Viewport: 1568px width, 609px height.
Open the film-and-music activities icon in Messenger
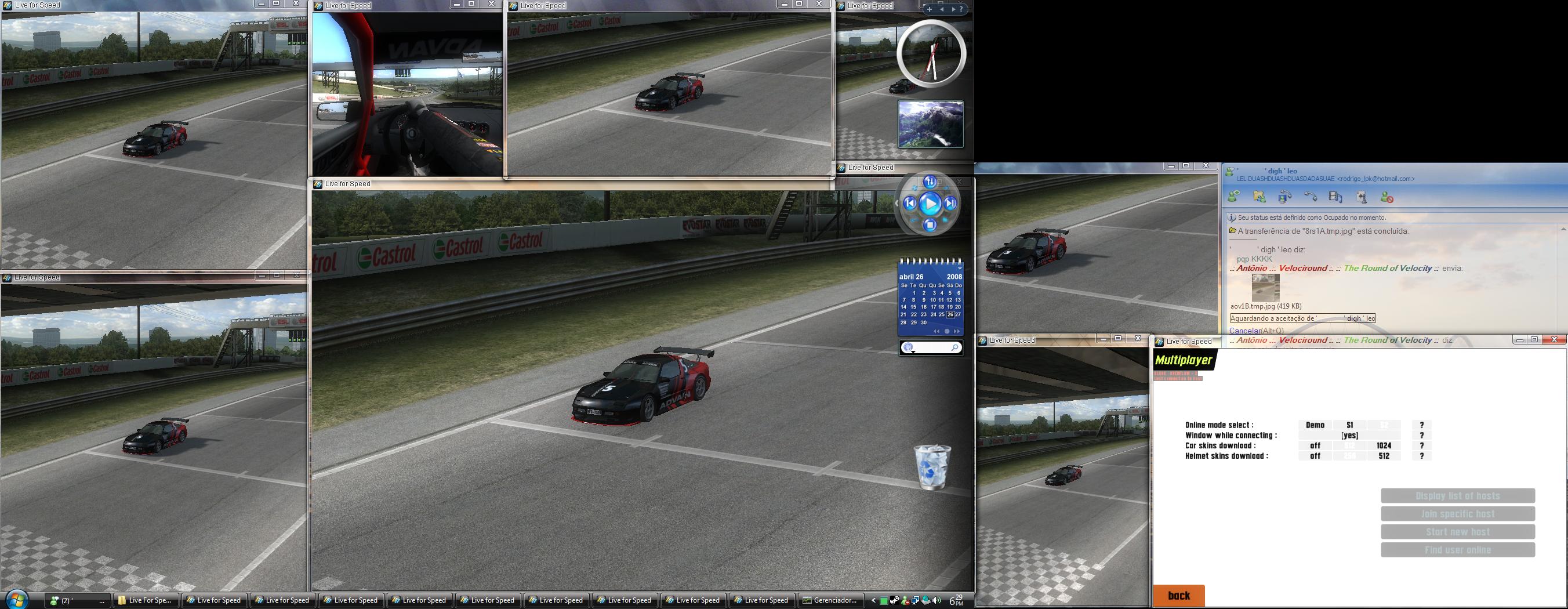click(x=1335, y=197)
